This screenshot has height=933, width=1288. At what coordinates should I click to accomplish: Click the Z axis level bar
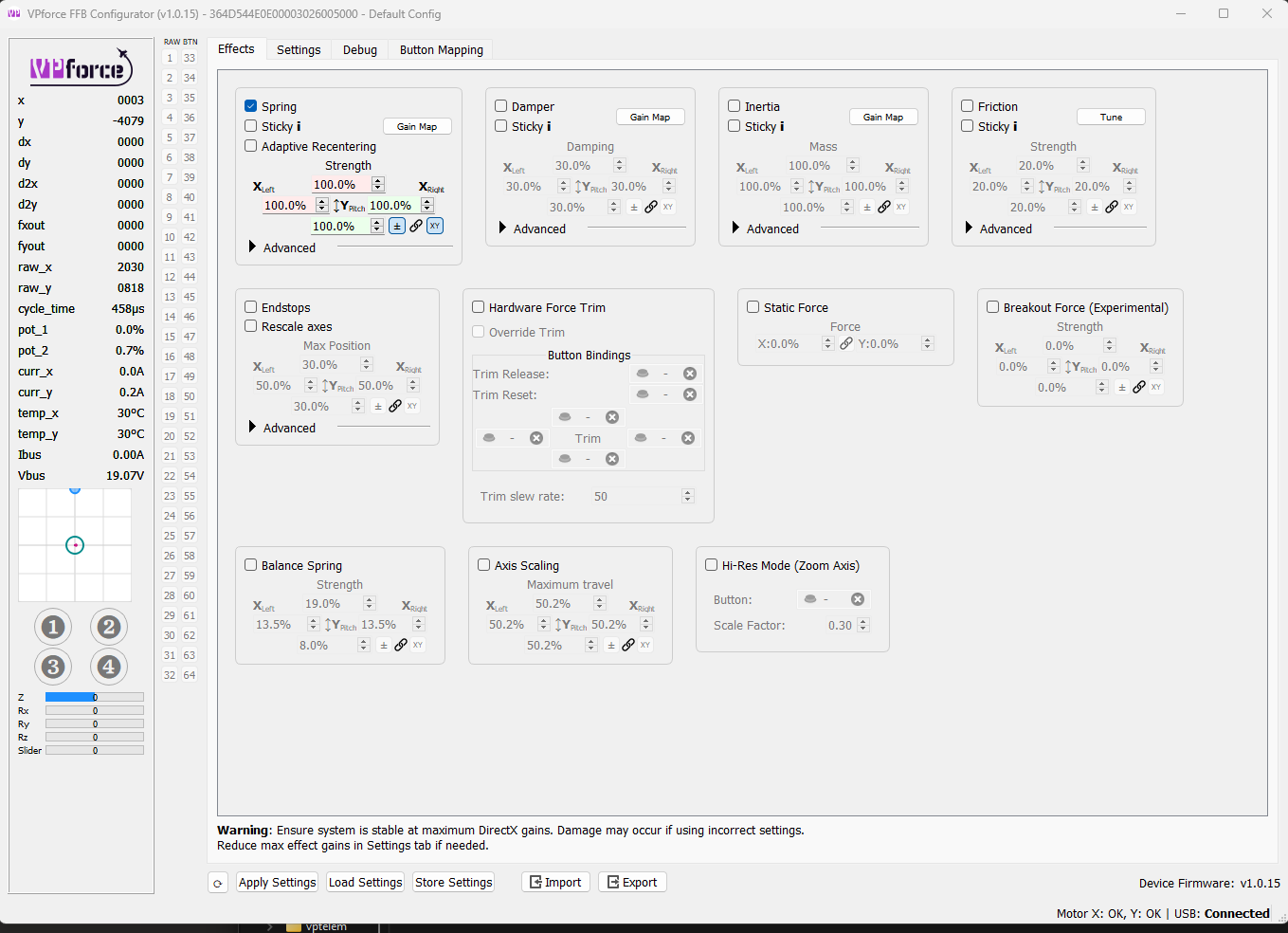tap(95, 697)
